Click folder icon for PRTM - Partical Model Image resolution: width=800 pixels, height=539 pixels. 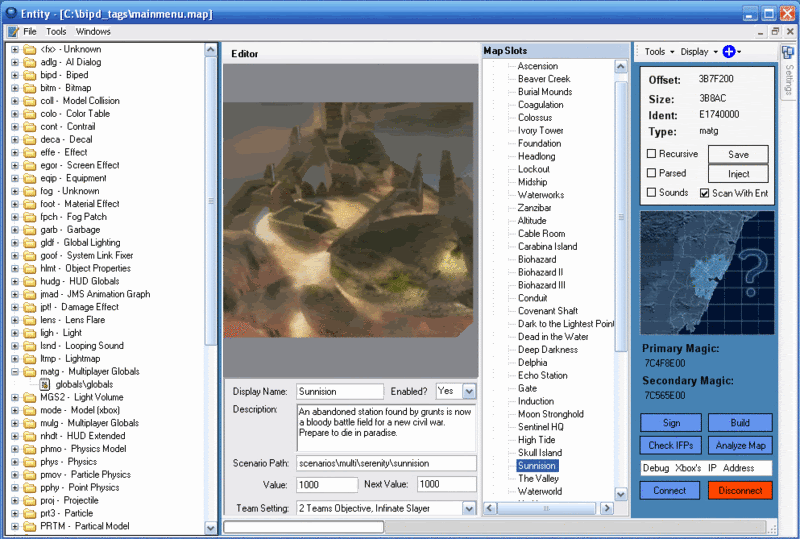[x=30, y=526]
